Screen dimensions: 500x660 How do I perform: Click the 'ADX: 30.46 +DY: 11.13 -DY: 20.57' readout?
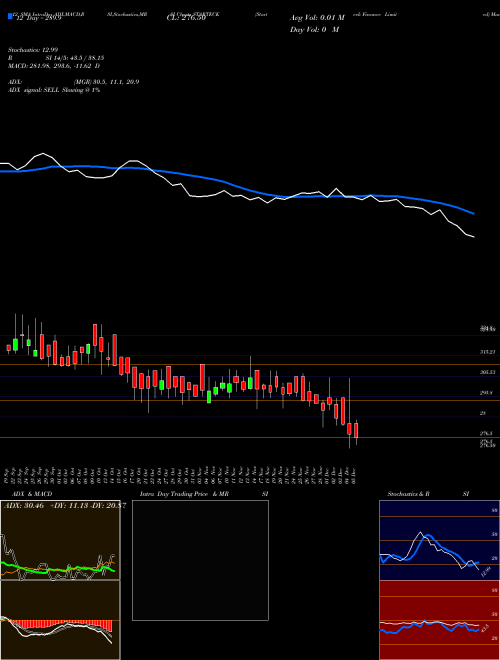point(65,506)
